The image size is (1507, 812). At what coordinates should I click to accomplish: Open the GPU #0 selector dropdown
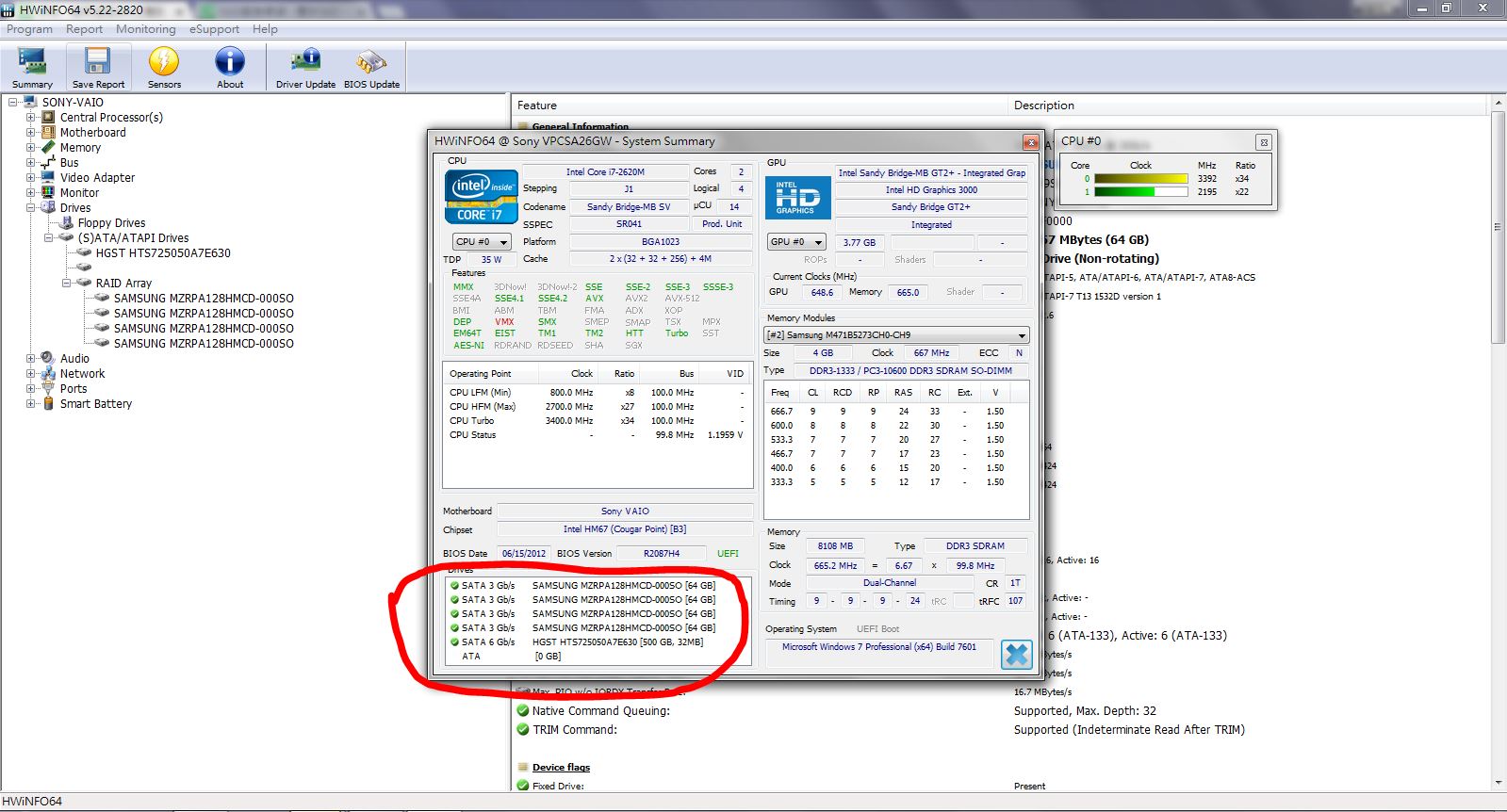pos(796,242)
